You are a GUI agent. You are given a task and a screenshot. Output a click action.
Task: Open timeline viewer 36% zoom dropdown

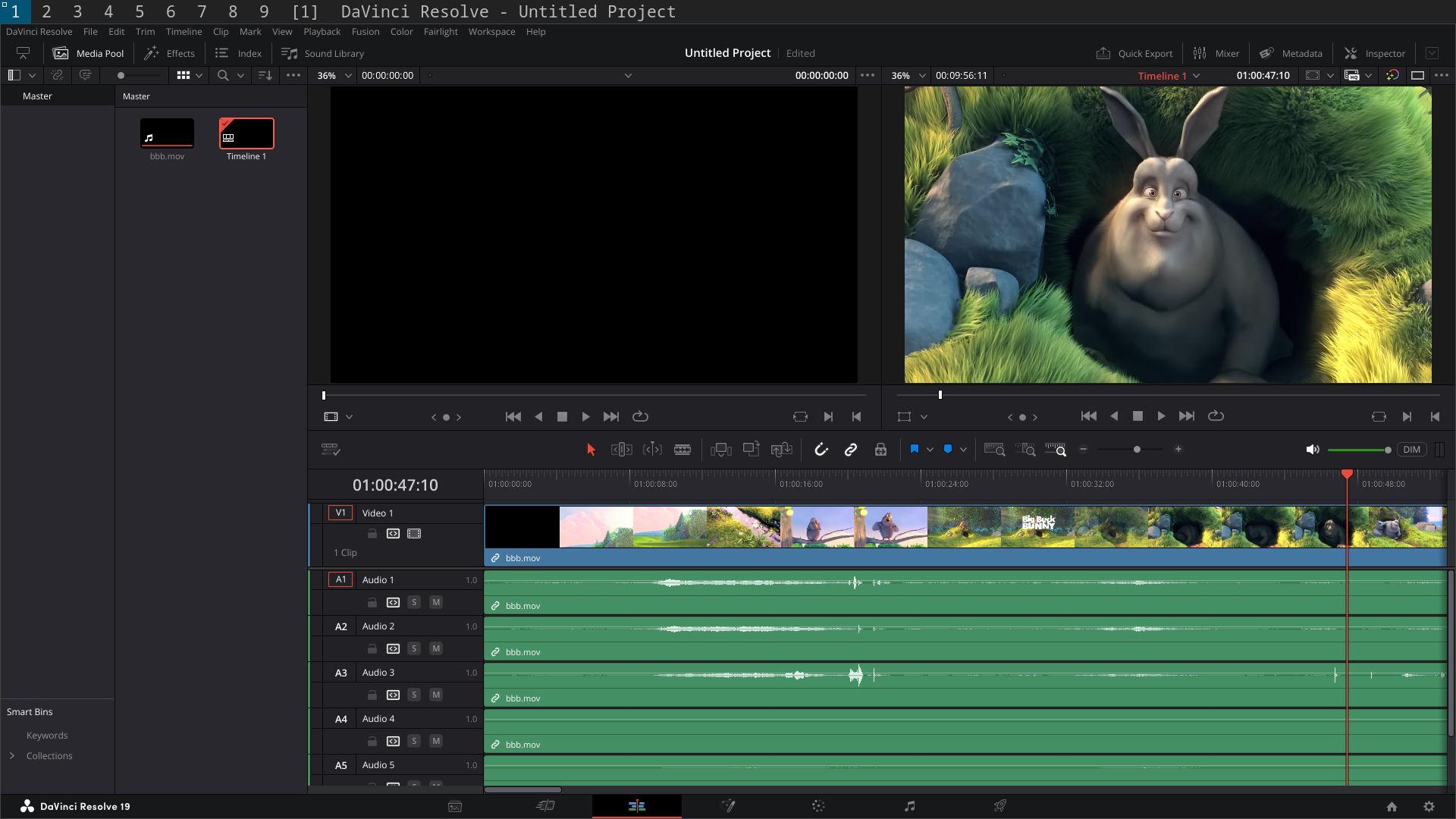(x=922, y=76)
